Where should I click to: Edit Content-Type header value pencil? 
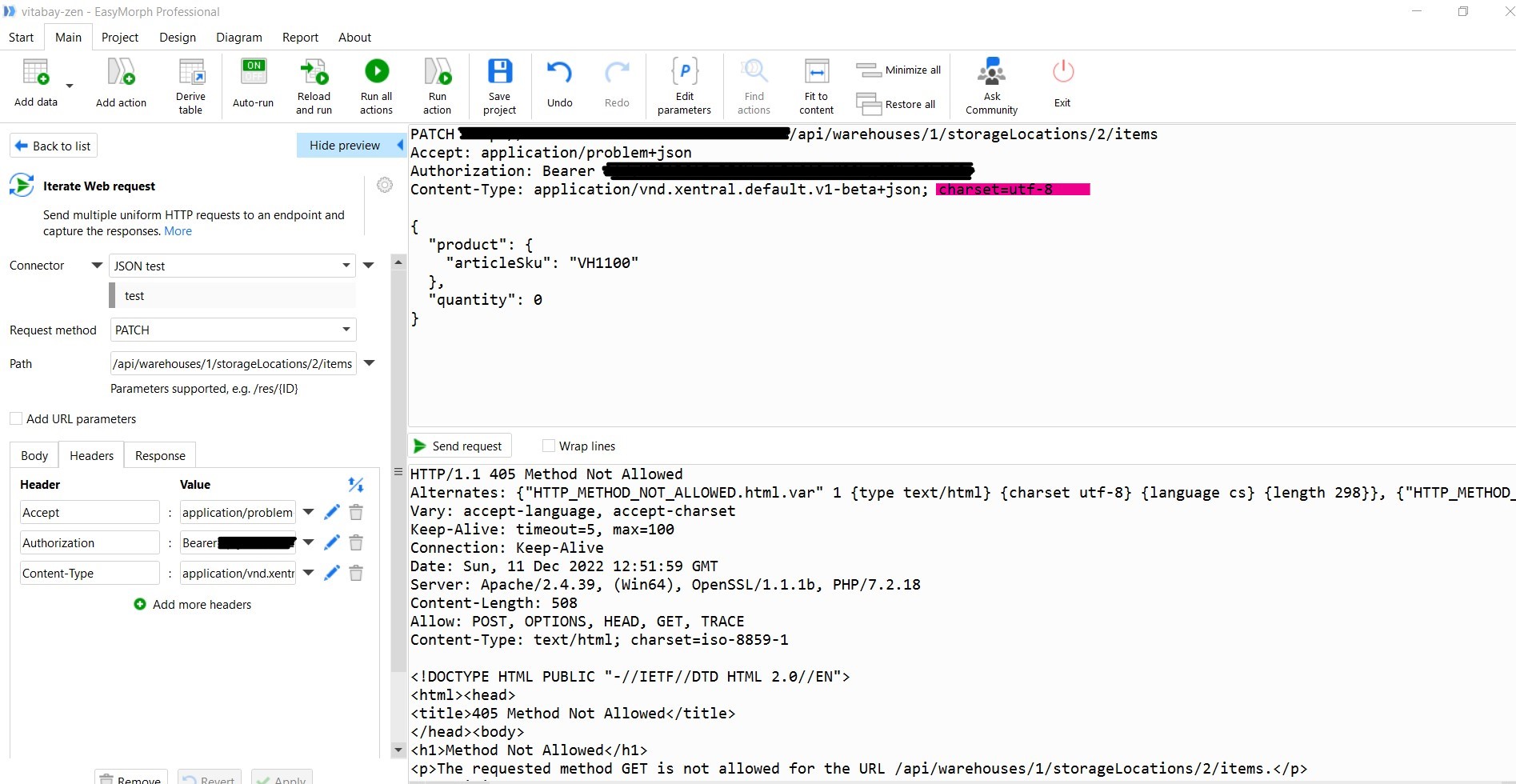pos(332,573)
